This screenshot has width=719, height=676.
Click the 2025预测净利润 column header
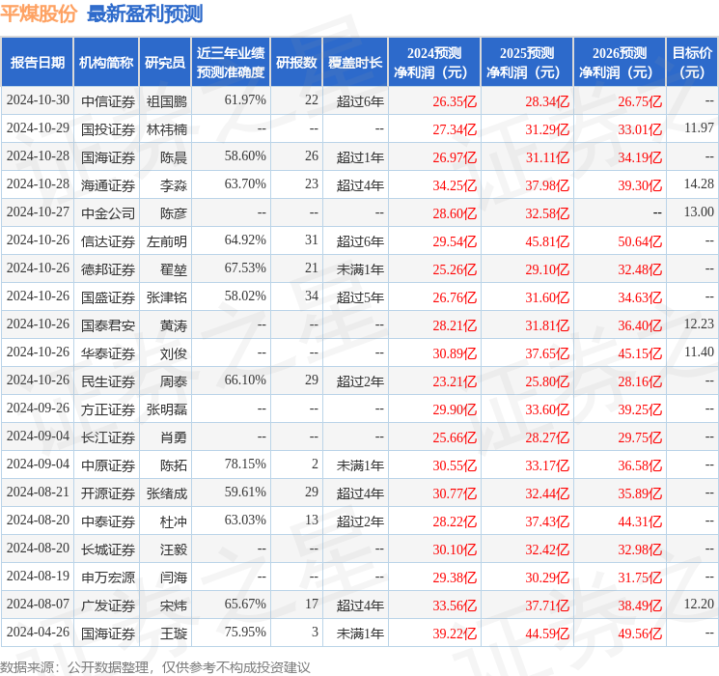click(527, 62)
